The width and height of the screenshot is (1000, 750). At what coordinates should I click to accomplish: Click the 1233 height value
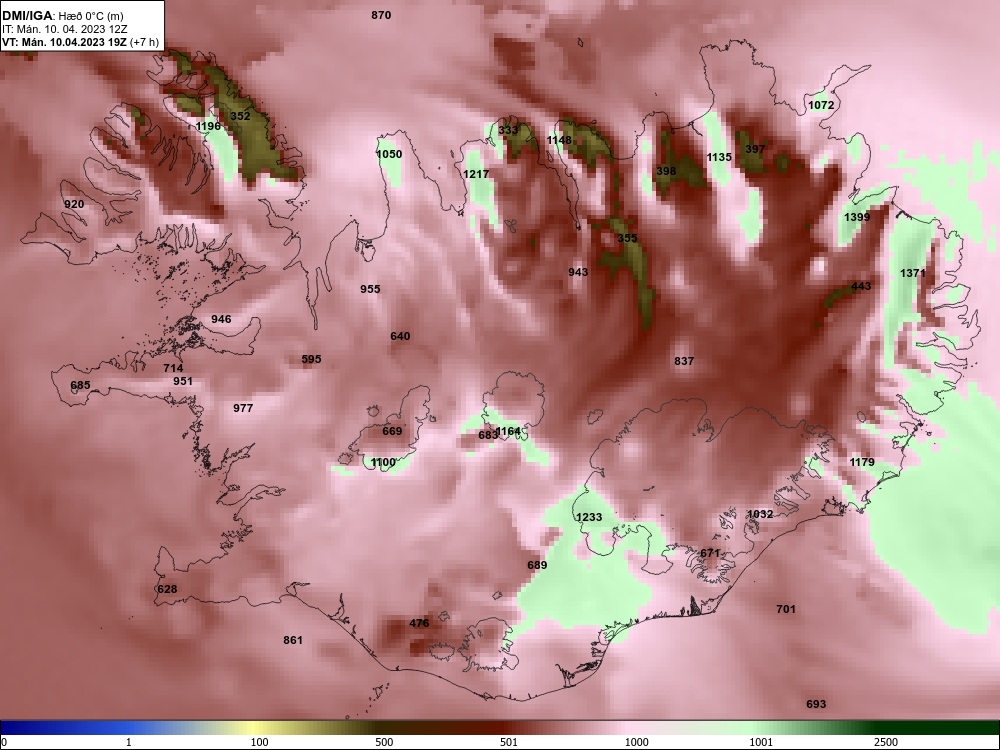[589, 517]
